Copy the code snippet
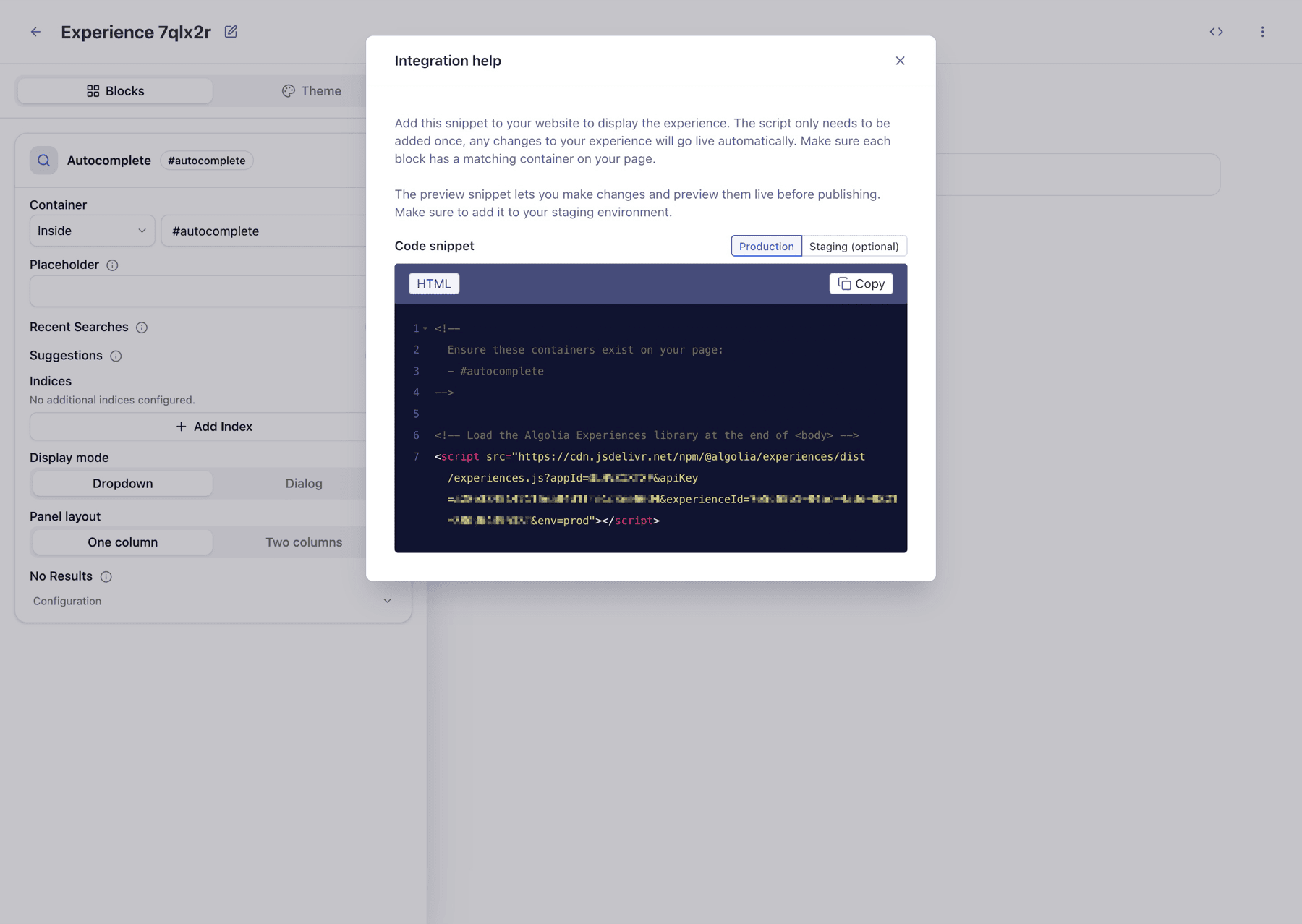Screen dimensions: 1302x924 coord(861,283)
